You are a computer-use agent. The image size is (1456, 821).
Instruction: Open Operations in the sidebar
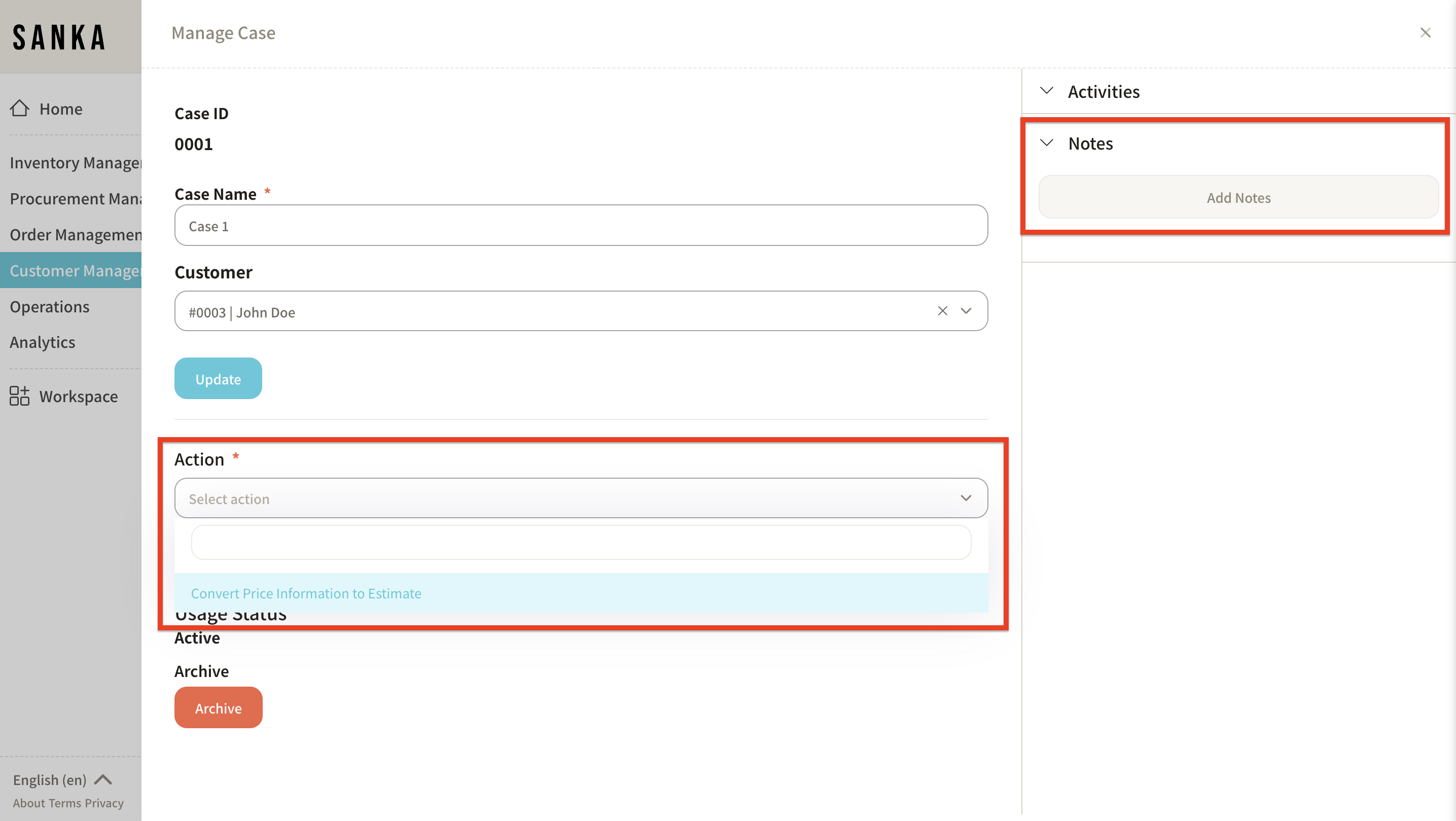[50, 306]
